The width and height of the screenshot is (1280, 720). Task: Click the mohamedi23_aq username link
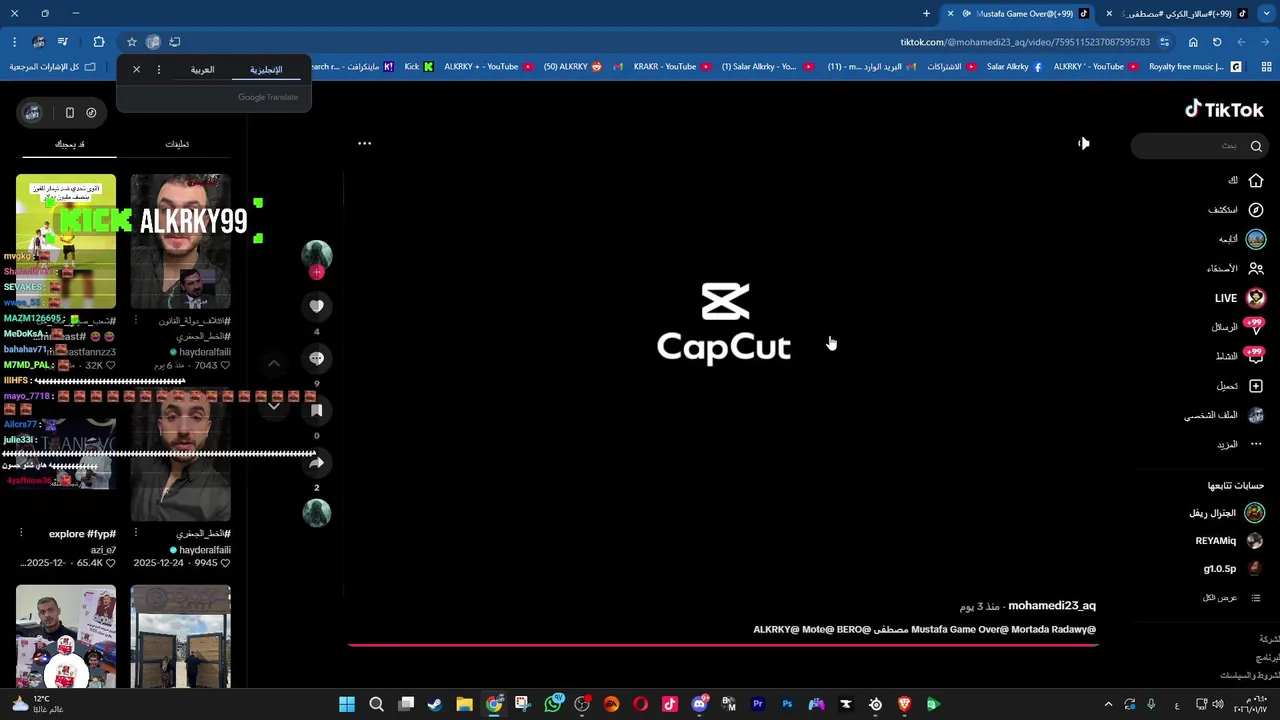[x=1051, y=606]
